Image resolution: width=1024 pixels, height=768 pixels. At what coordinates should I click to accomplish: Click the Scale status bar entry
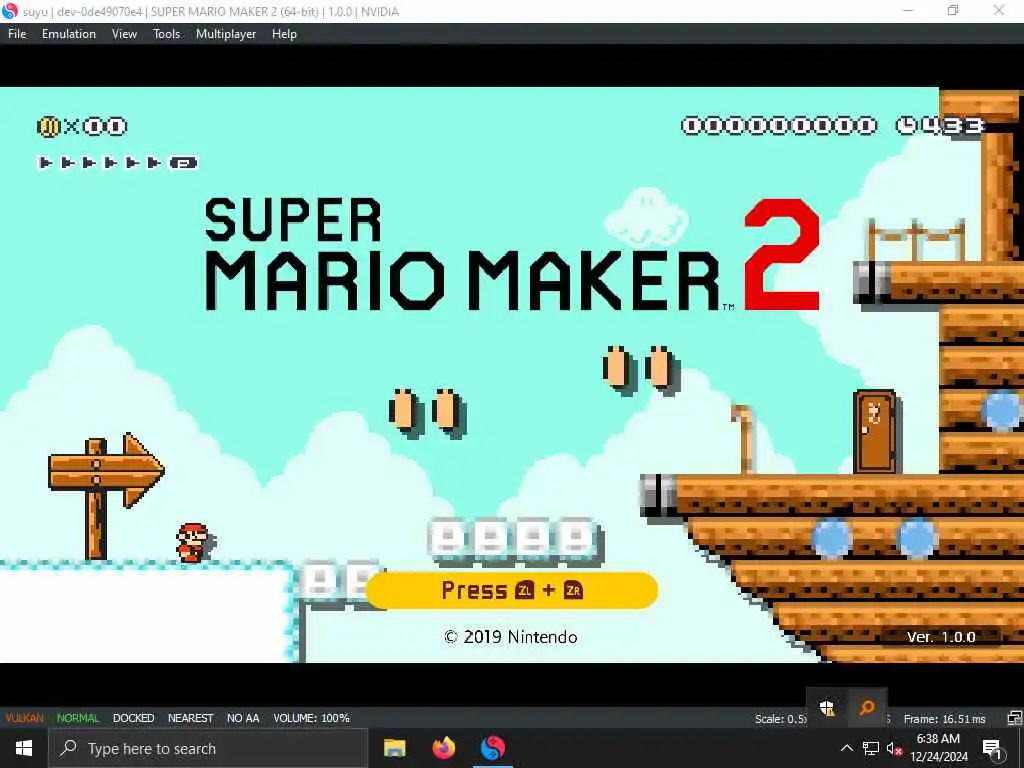click(780, 719)
